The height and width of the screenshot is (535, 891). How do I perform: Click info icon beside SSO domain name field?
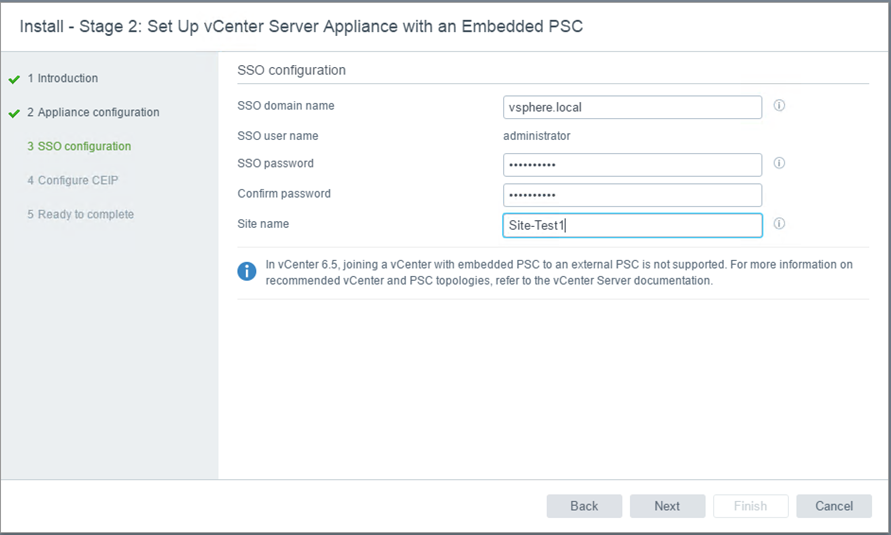pyautogui.click(x=779, y=106)
